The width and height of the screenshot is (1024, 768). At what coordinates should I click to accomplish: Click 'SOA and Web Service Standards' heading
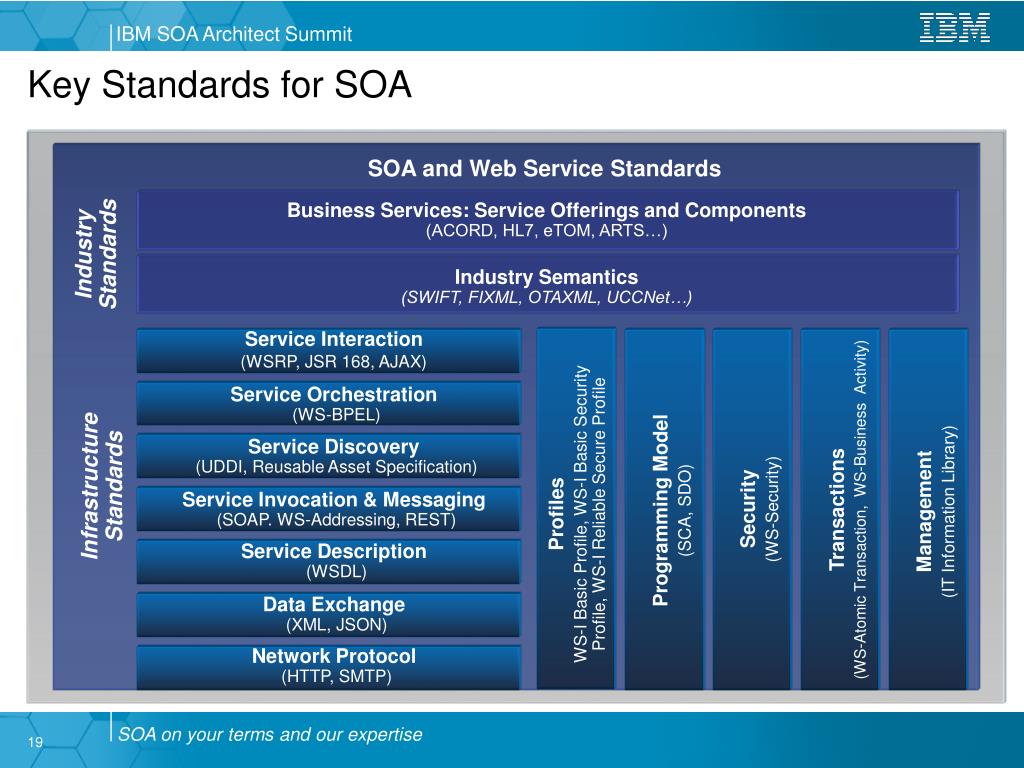[x=544, y=168]
